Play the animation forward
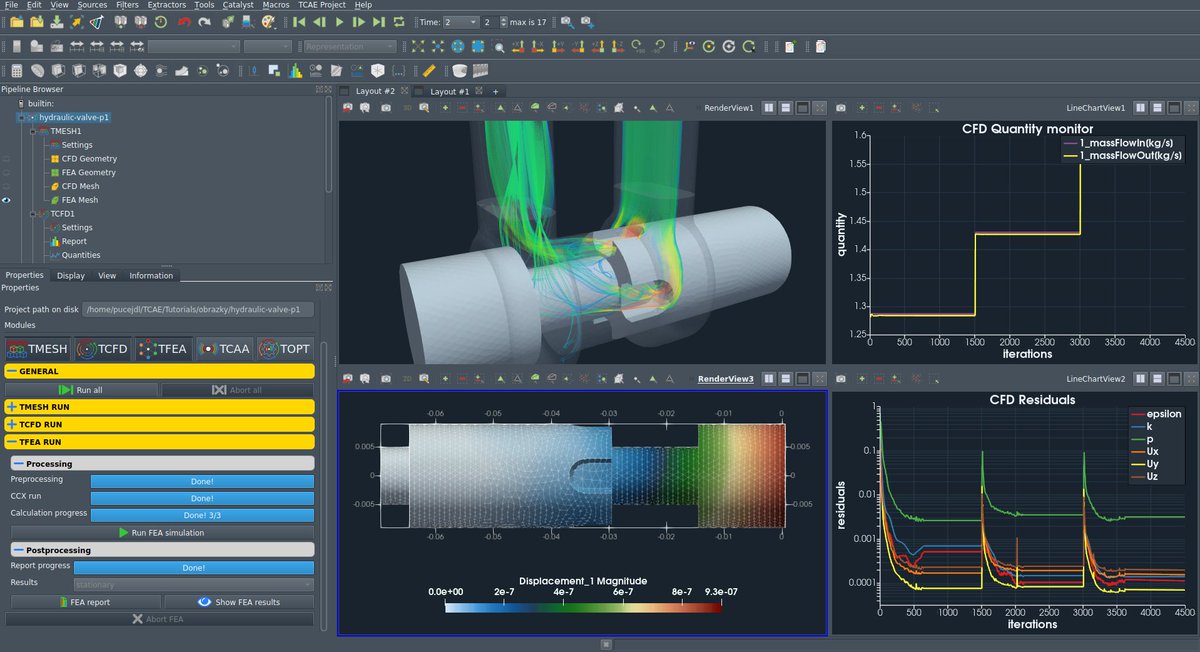The image size is (1200, 652). coord(339,21)
